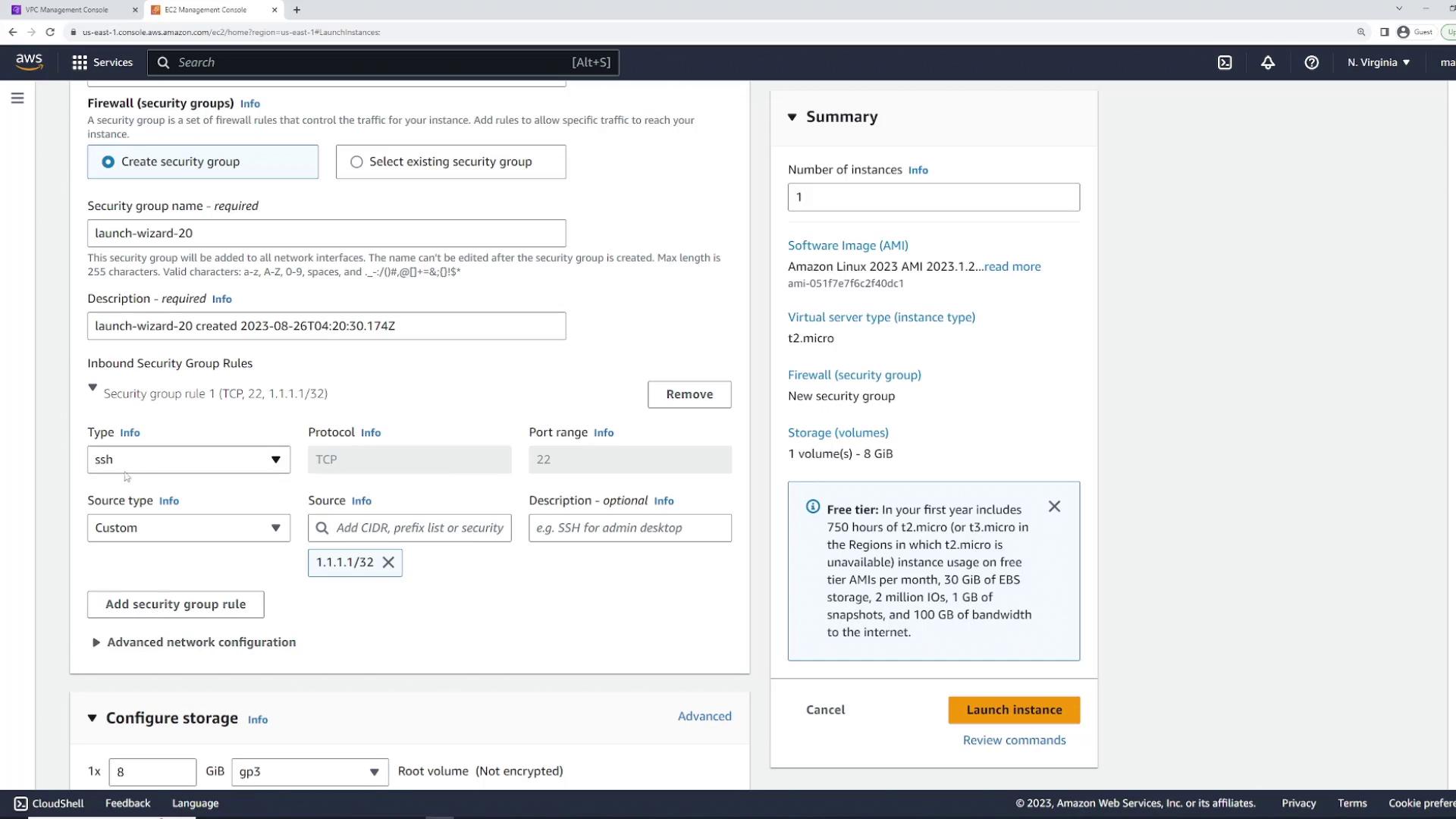Open the left navigation hamburger menu
Image resolution: width=1456 pixels, height=819 pixels.
17,99
